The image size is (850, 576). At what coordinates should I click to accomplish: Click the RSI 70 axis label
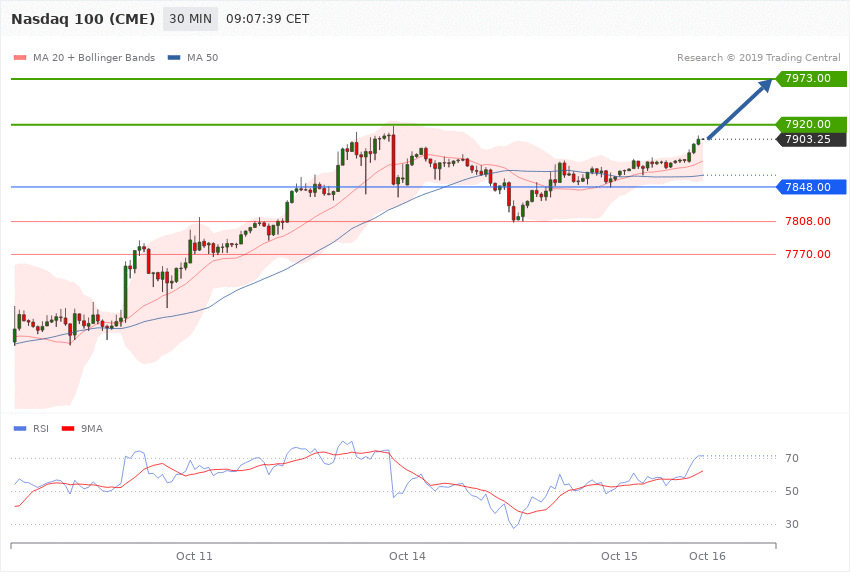coord(791,458)
